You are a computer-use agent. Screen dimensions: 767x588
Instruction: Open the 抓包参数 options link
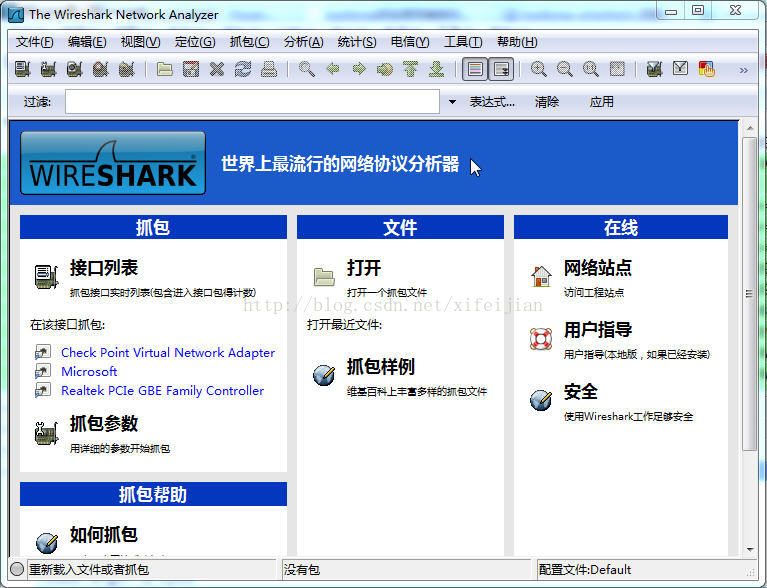(x=104, y=424)
